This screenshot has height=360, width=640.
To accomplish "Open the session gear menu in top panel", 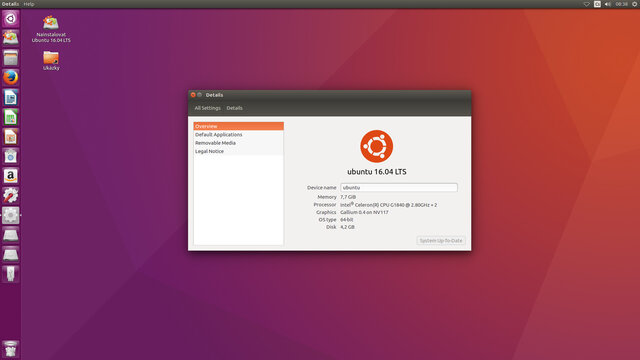I will tap(635, 4).
